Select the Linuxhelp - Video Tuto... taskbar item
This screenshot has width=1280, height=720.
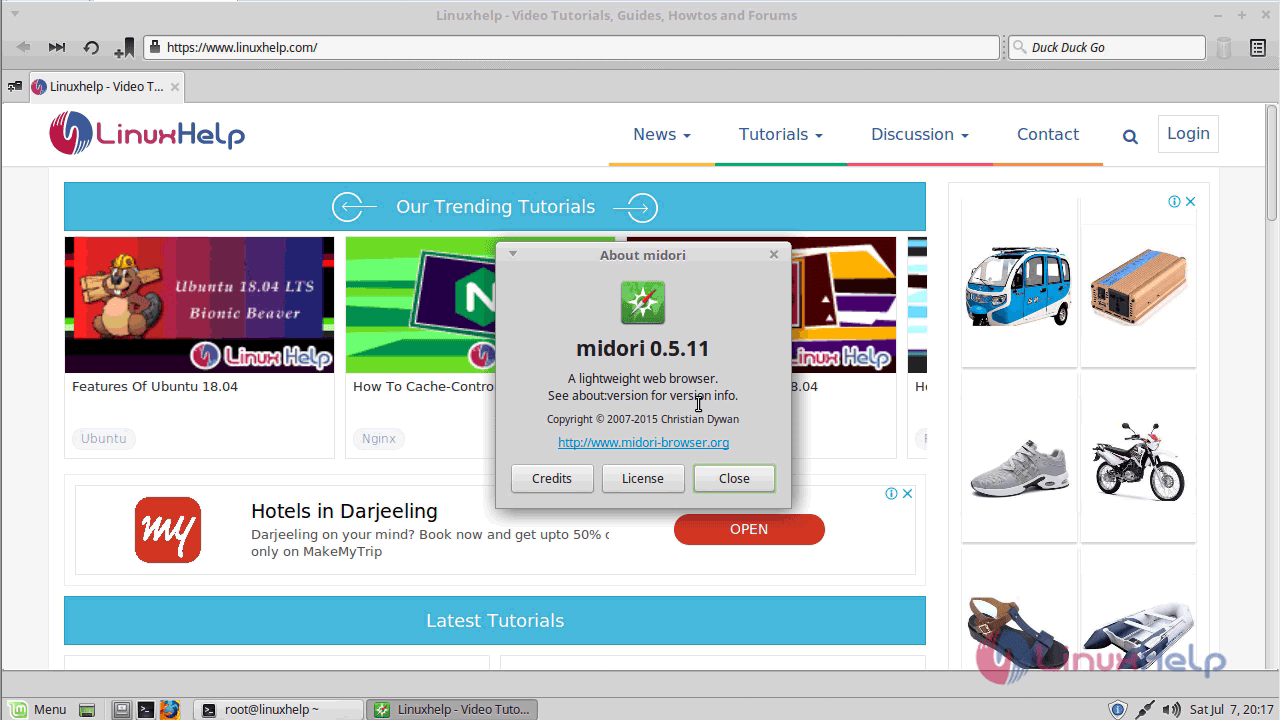point(452,709)
